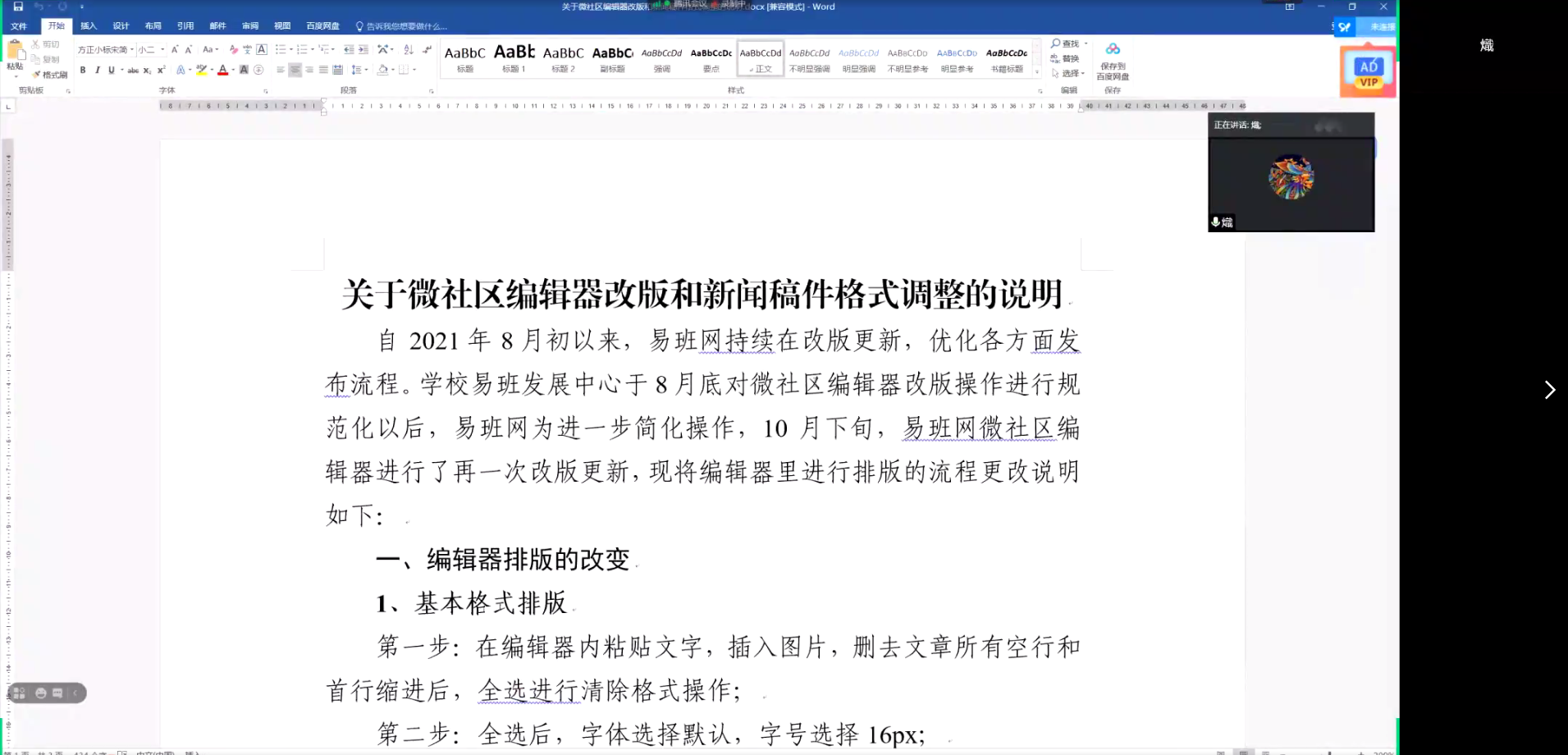Open the phonetic guide (wén) tool
Screen dimensions: 1568x755
pos(248,49)
